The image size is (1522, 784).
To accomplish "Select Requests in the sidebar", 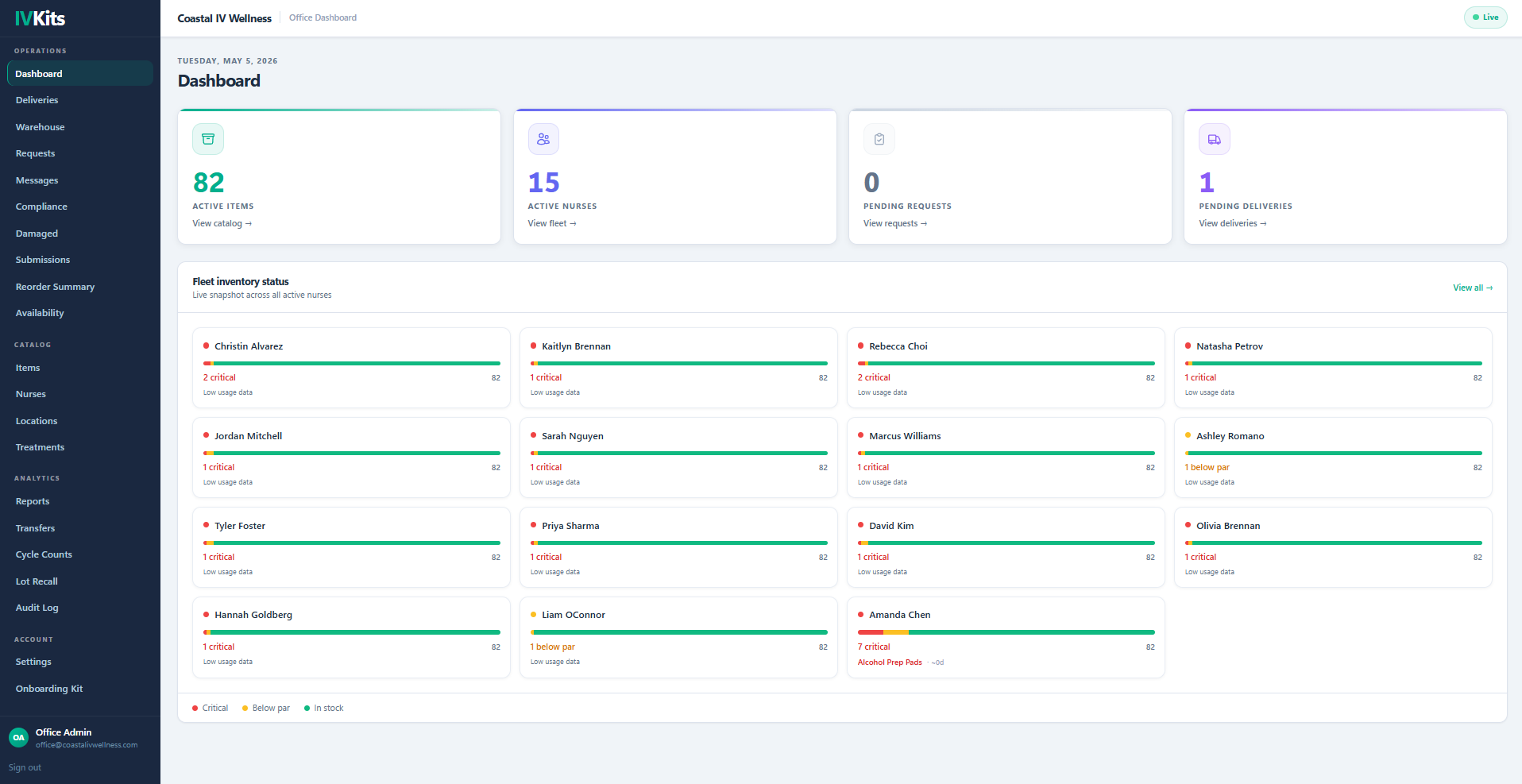I will pos(80,153).
